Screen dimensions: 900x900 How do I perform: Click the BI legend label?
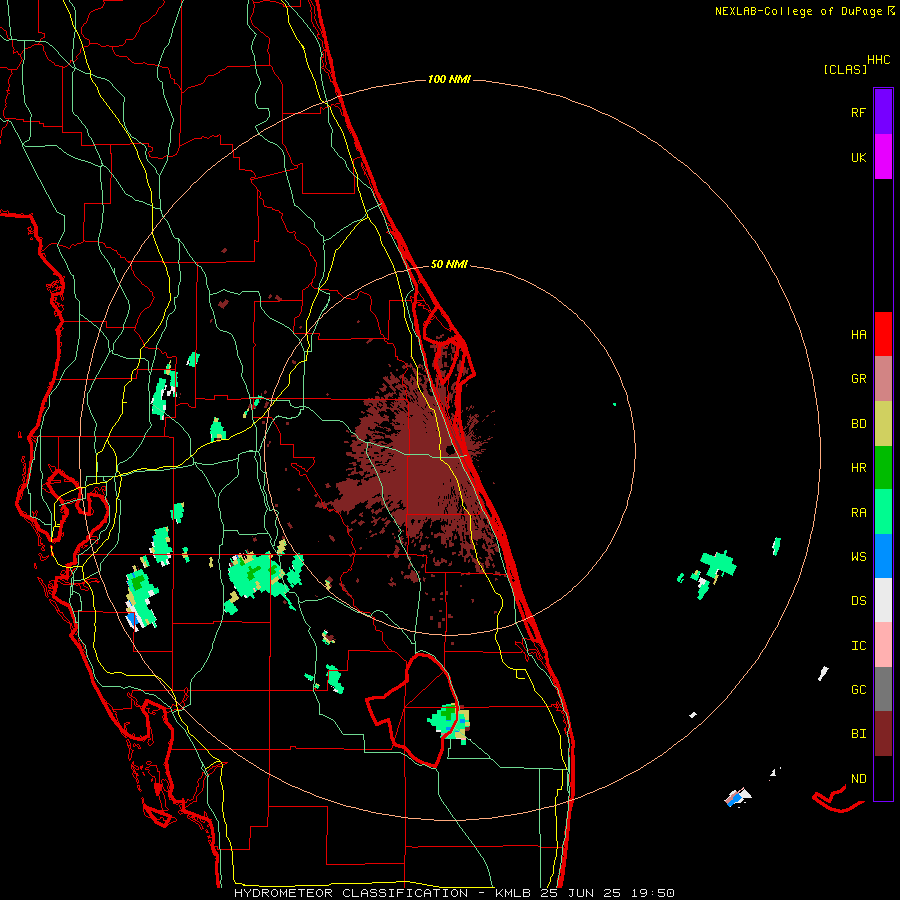click(x=858, y=734)
